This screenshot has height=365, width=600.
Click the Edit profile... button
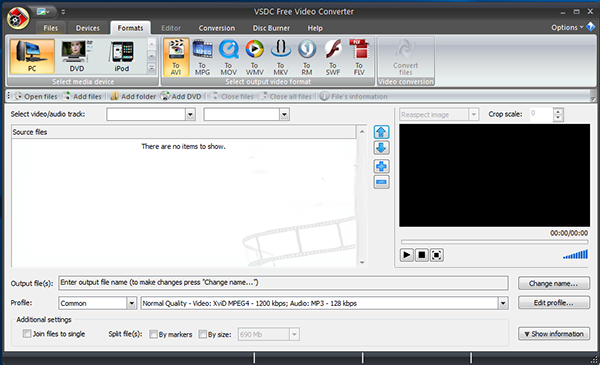coord(554,303)
